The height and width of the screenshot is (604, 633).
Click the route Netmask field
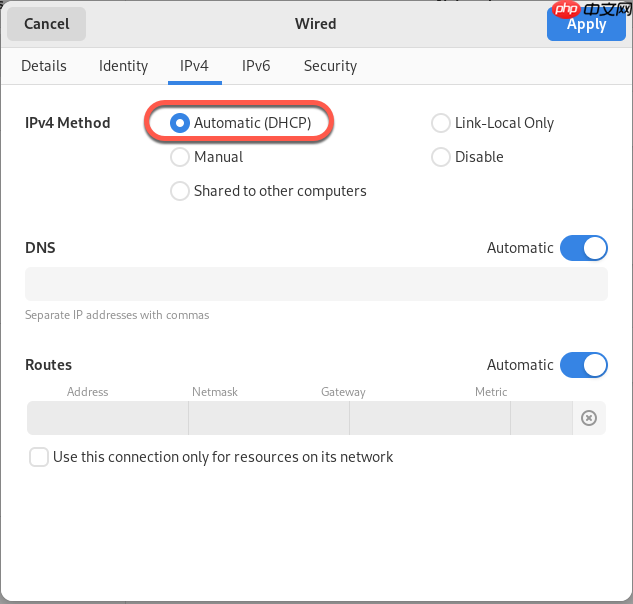click(268, 418)
